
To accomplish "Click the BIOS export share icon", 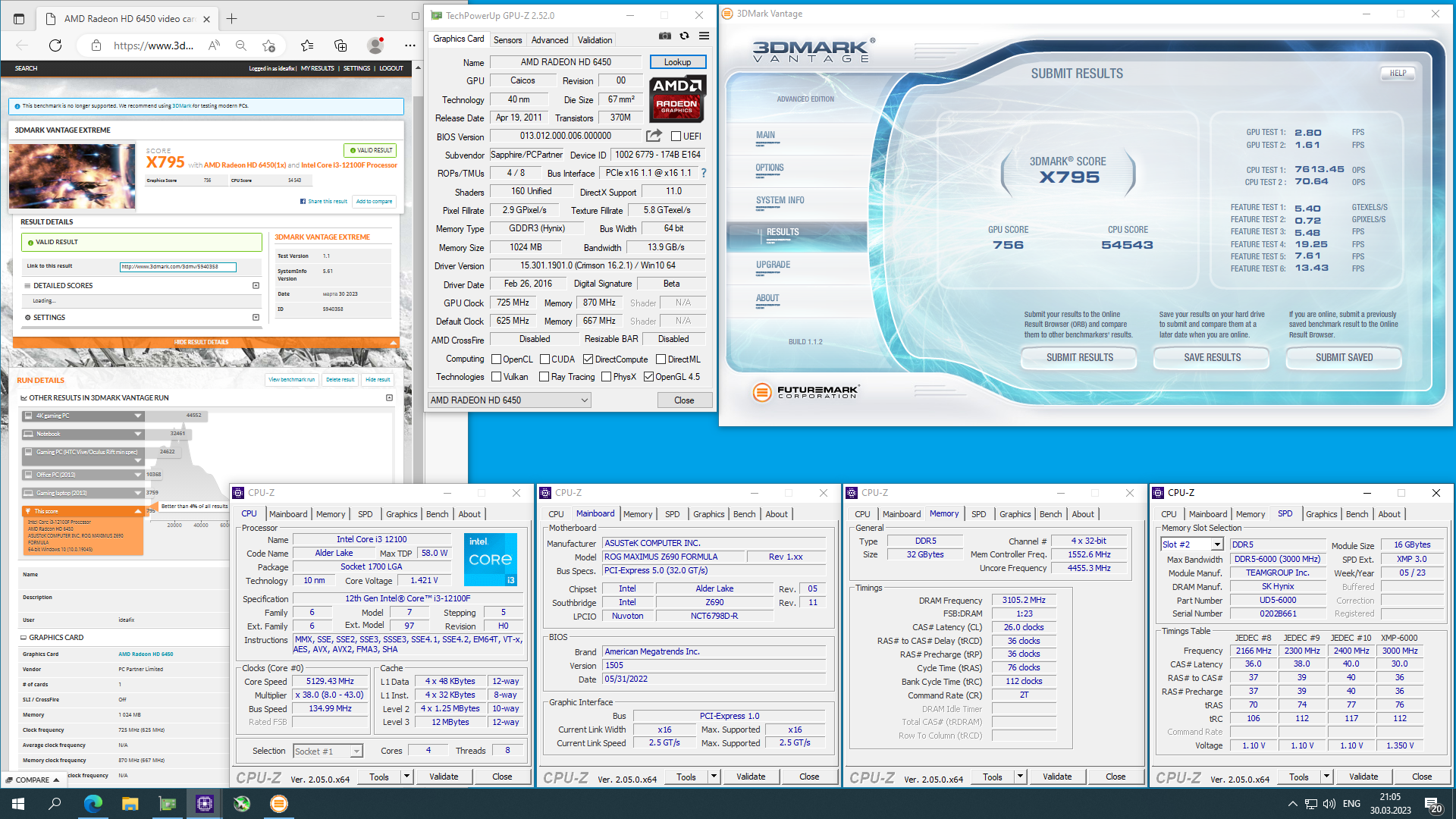I will coord(654,136).
